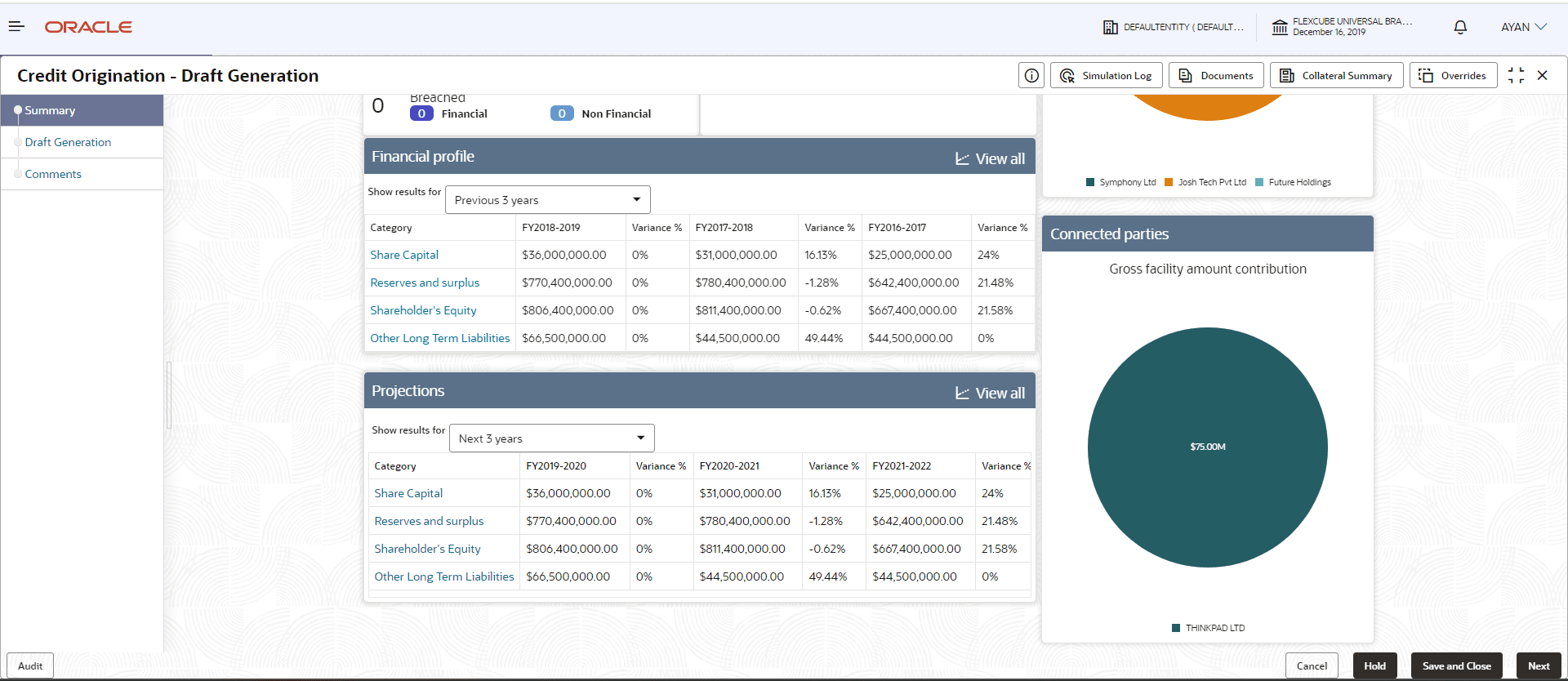This screenshot has width=1568, height=681.
Task: Select the Summary step
Action: pos(82,110)
